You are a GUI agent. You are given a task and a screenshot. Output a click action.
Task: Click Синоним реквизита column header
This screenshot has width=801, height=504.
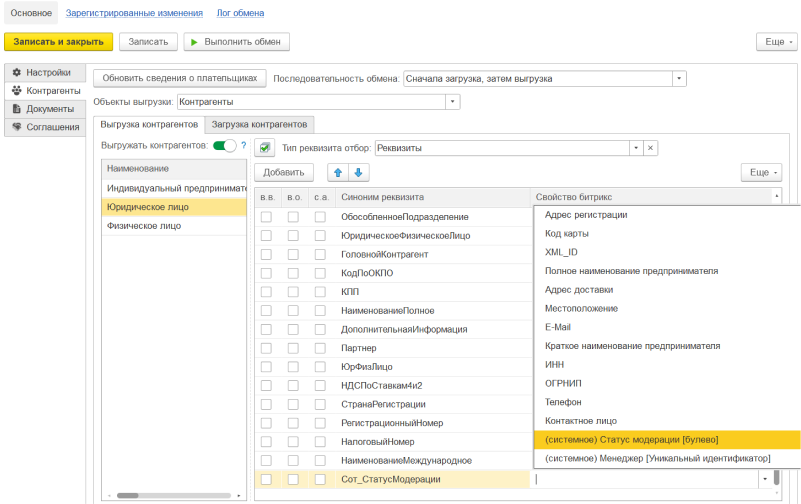pyautogui.click(x=433, y=197)
